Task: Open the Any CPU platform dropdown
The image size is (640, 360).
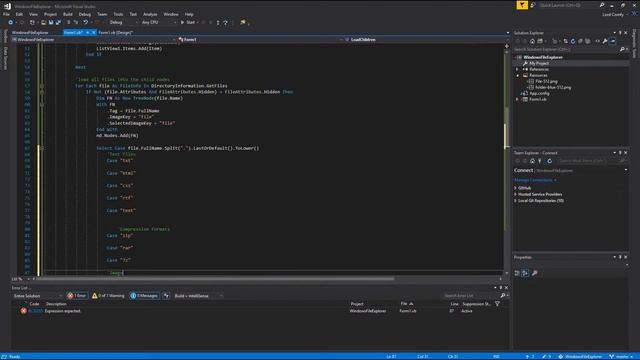Action: [158, 22]
